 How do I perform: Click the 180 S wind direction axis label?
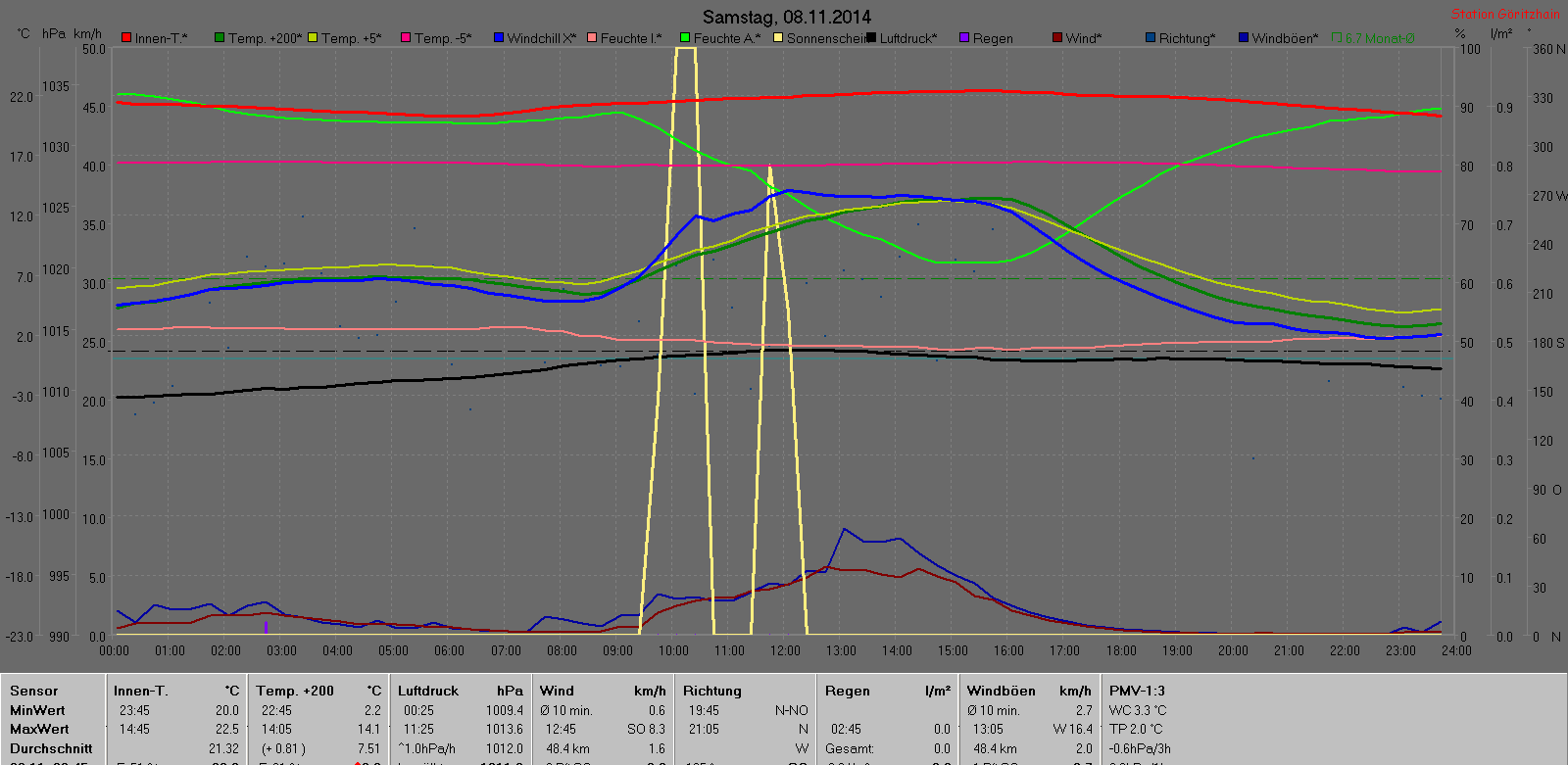coord(1548,343)
